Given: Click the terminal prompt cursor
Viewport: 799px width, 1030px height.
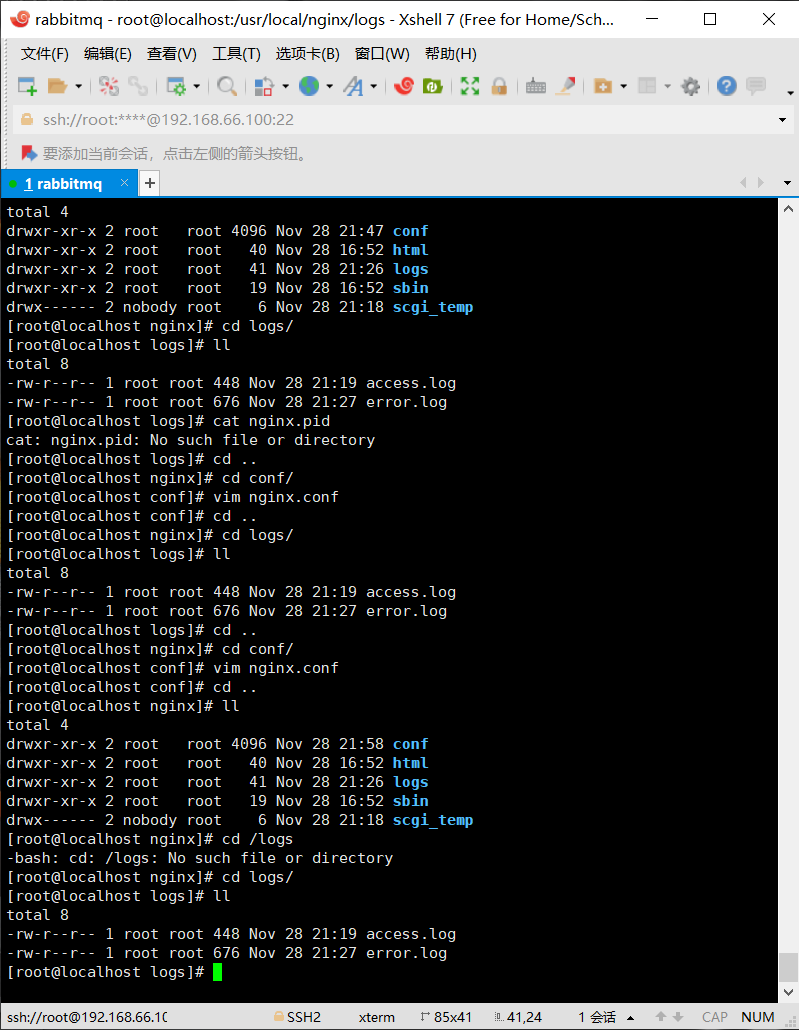Looking at the screenshot, I should point(217,972).
